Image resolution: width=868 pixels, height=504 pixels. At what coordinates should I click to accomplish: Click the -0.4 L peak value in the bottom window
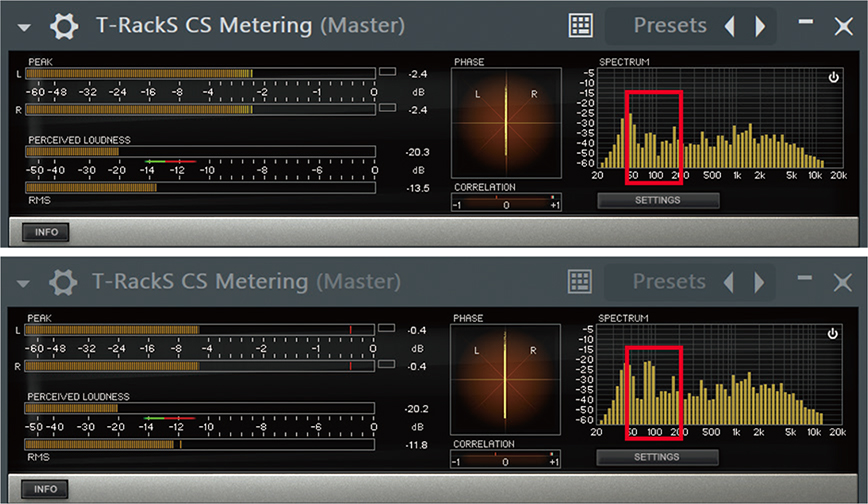point(417,331)
